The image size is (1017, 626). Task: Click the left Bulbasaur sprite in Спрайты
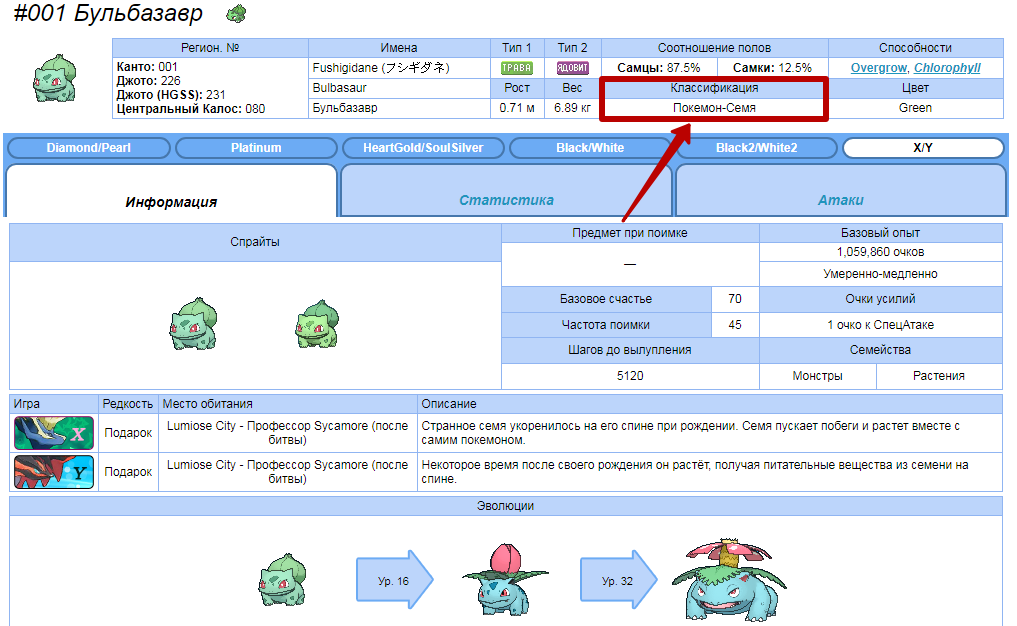tap(193, 324)
